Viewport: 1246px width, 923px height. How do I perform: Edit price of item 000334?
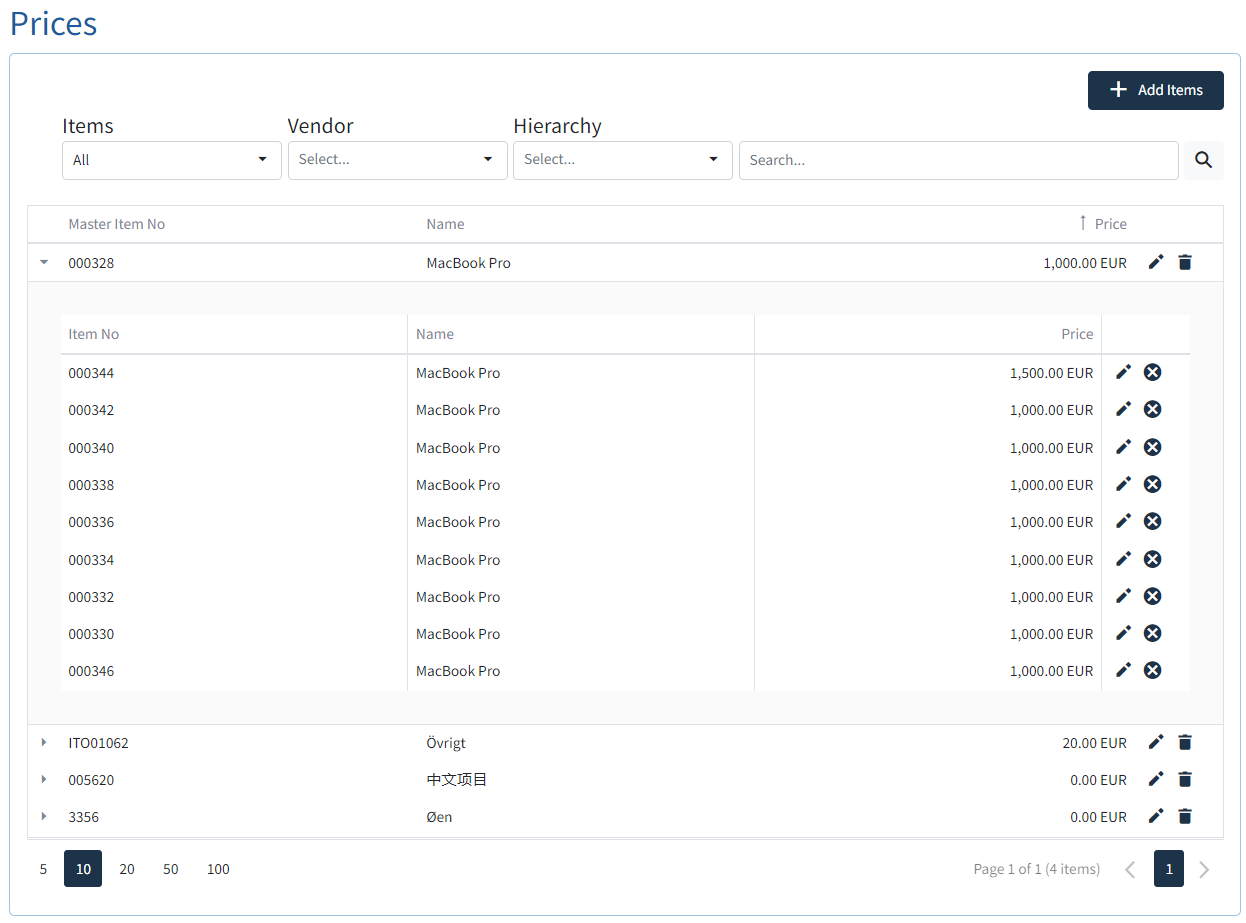(x=1123, y=559)
